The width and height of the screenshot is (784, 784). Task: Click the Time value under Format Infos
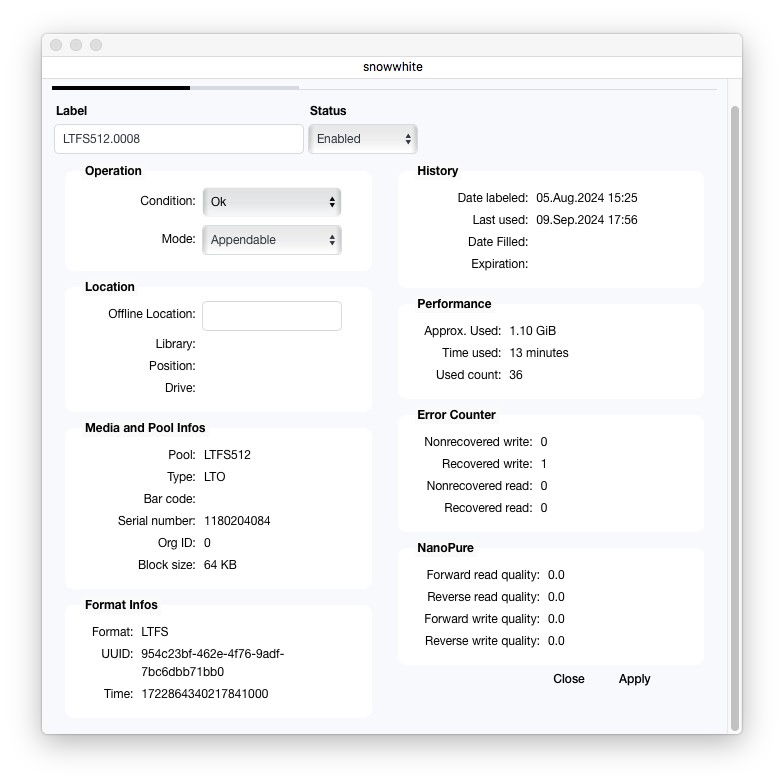pyautogui.click(x=204, y=694)
